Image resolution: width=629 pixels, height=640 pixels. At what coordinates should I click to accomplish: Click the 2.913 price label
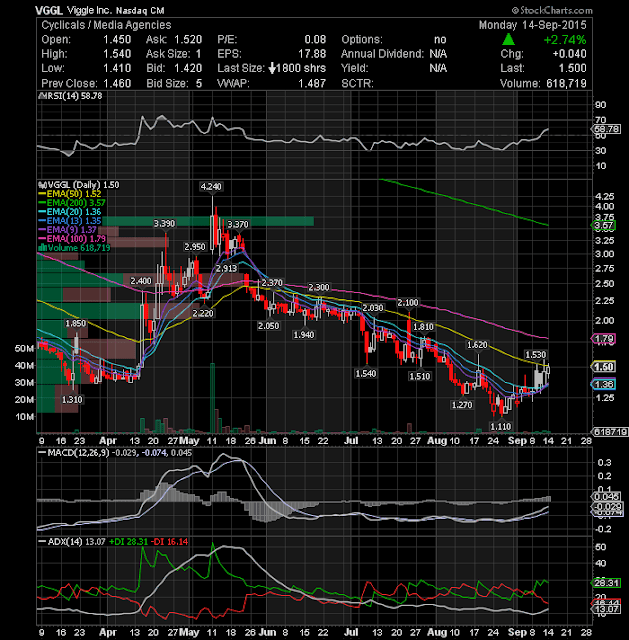(x=226, y=269)
